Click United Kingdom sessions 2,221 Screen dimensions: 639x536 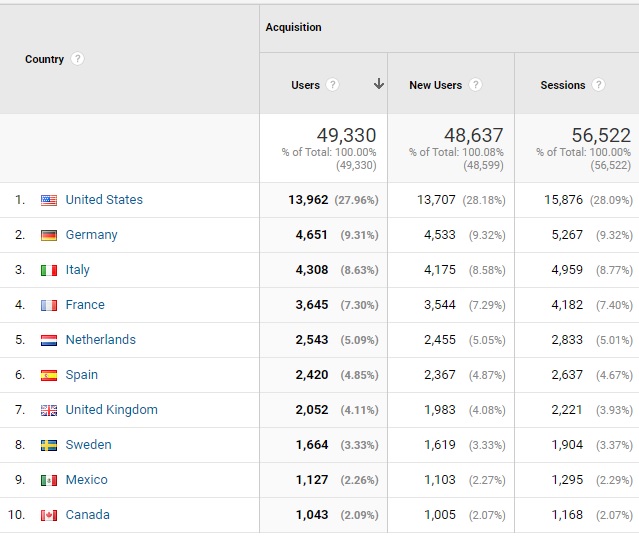[x=567, y=410]
